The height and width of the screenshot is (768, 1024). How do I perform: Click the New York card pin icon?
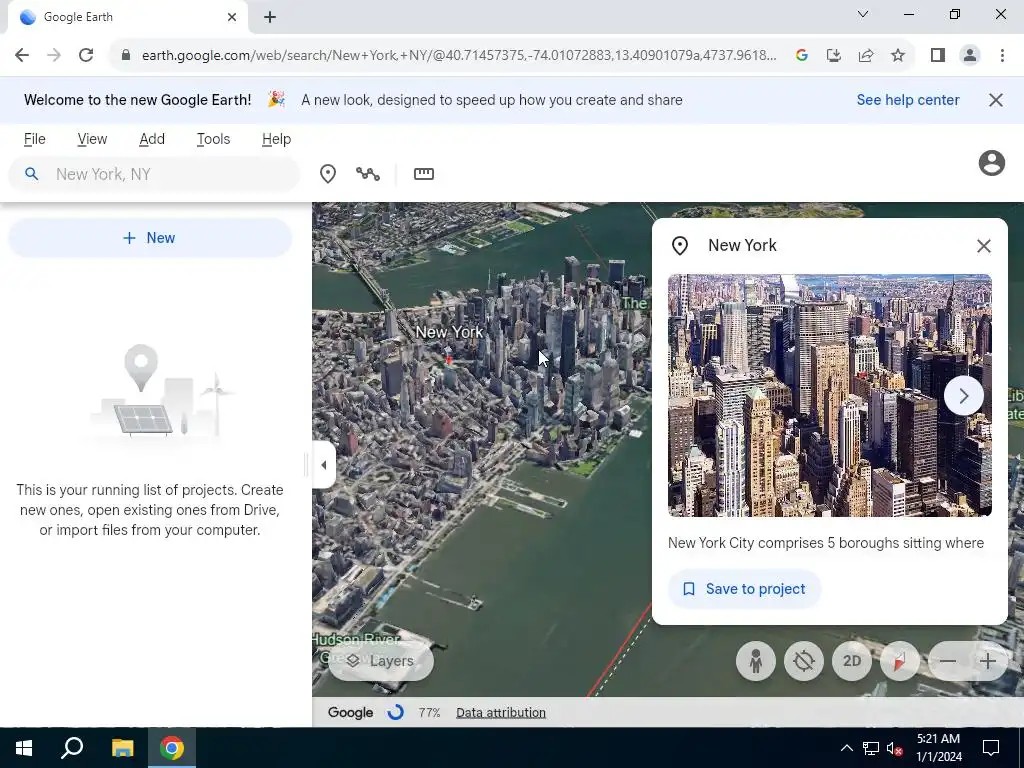[x=680, y=246]
